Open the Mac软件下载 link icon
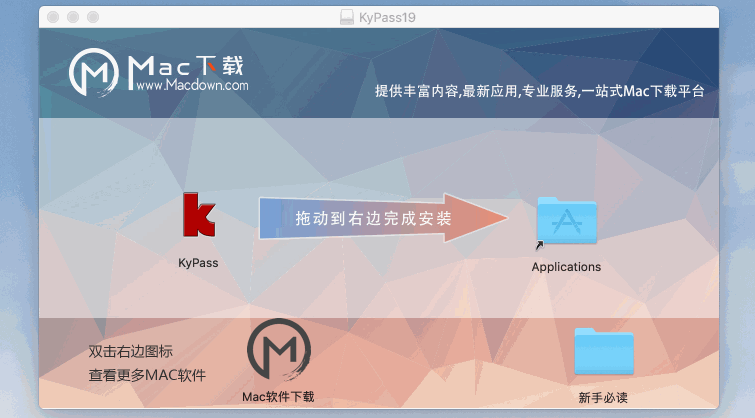755x418 pixels. (x=279, y=349)
